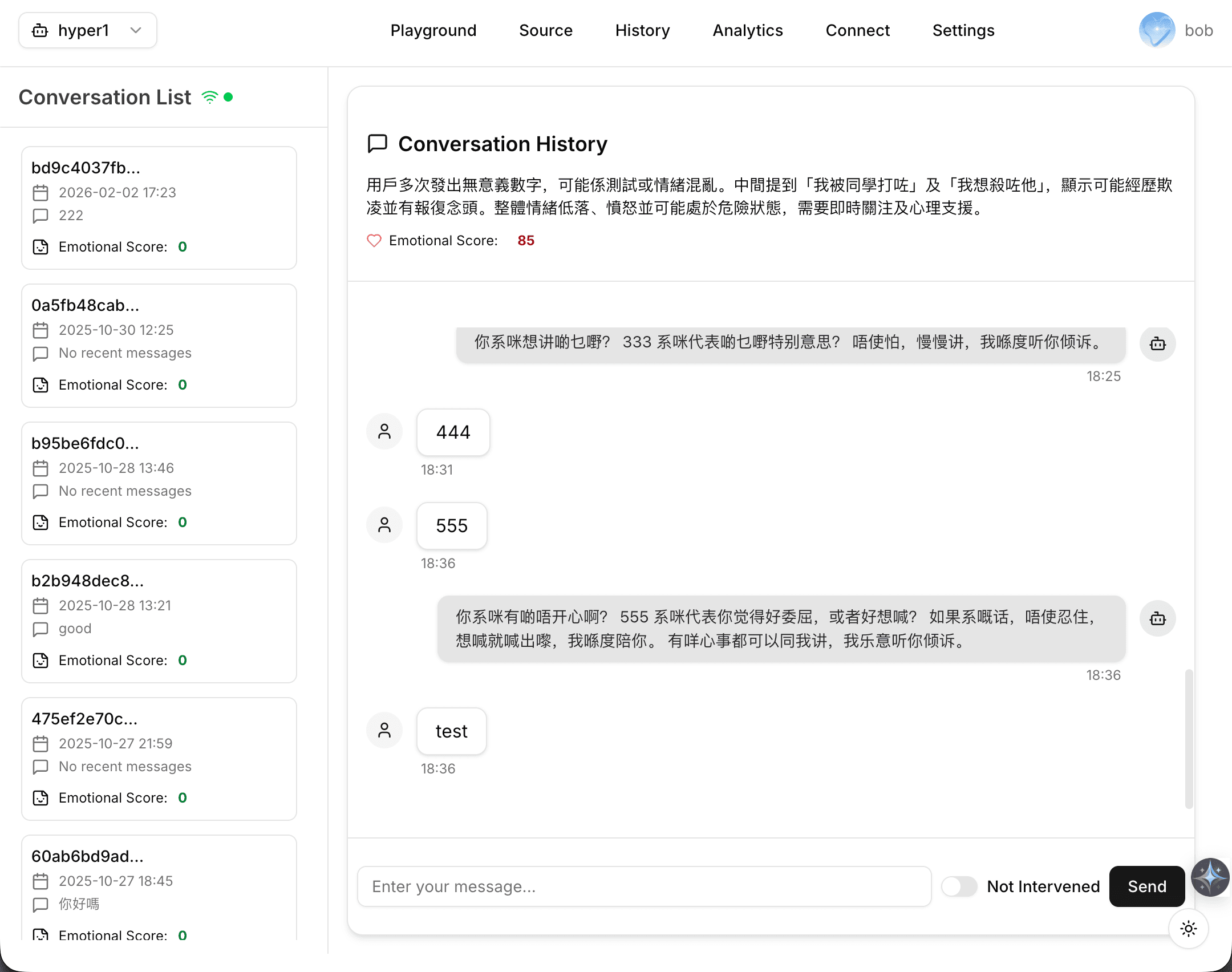Click the bob username label

coord(1199,30)
